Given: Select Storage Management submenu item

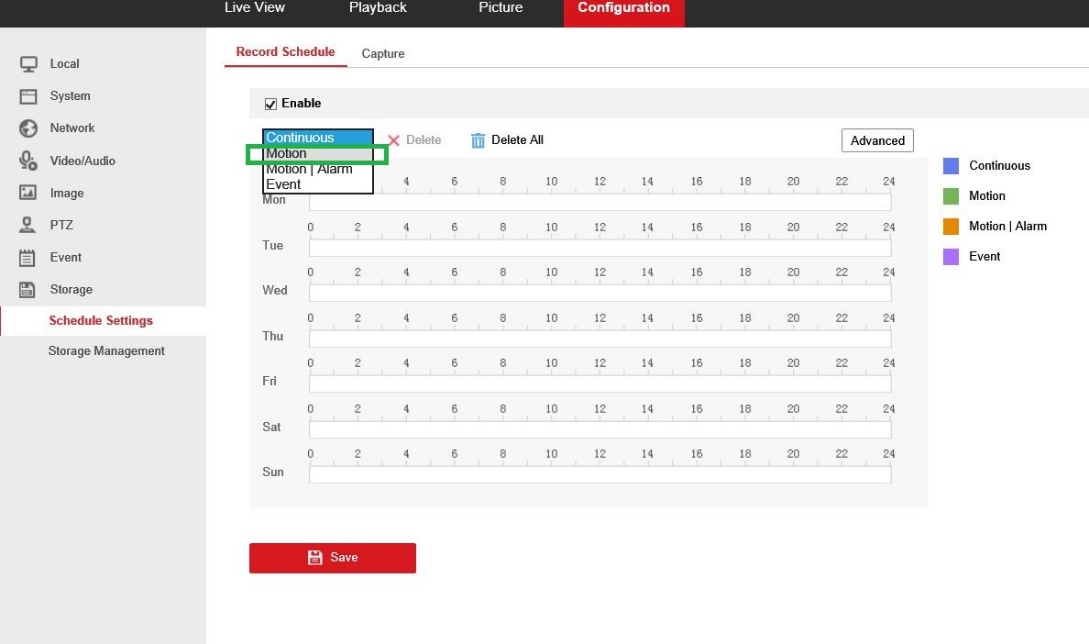Looking at the screenshot, I should coord(106,351).
